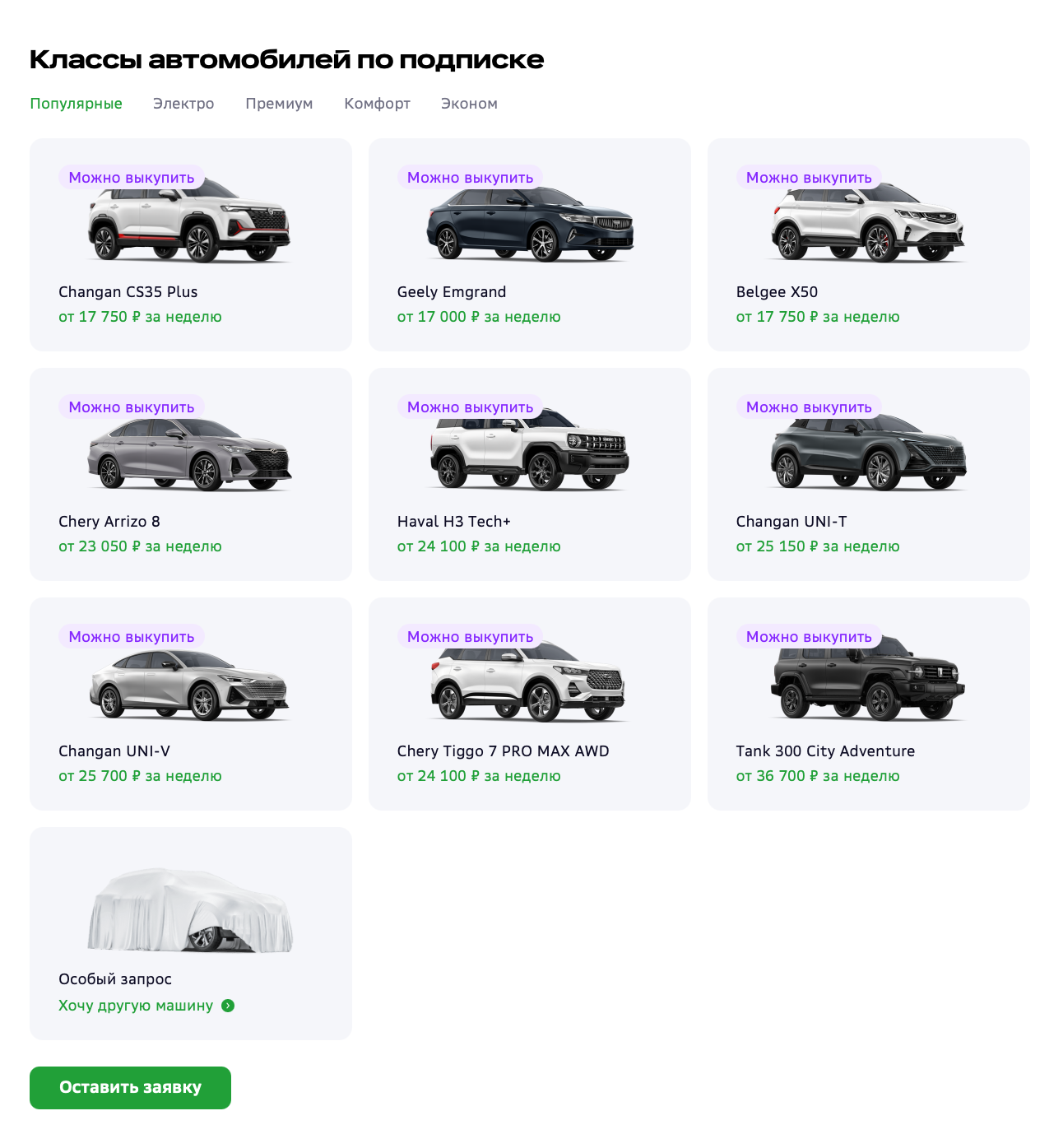The image size is (1063, 1148).
Task: Click the price link under Chery Arrizo 8
Action: pyautogui.click(x=140, y=546)
